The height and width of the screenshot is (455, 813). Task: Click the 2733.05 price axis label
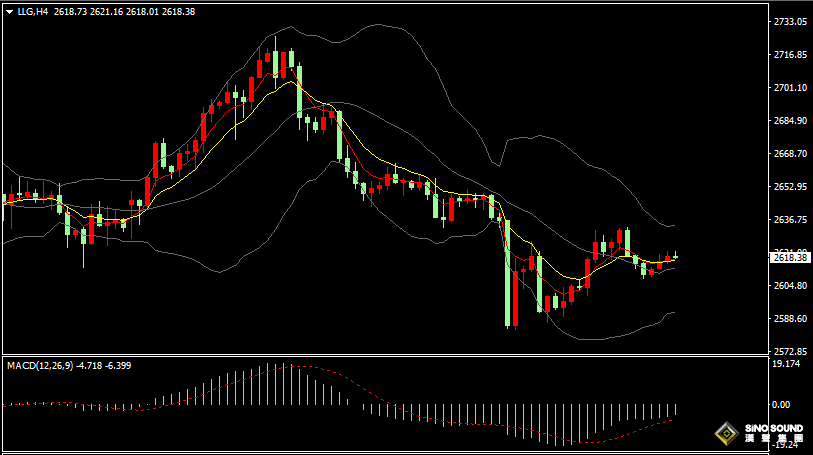point(790,21)
